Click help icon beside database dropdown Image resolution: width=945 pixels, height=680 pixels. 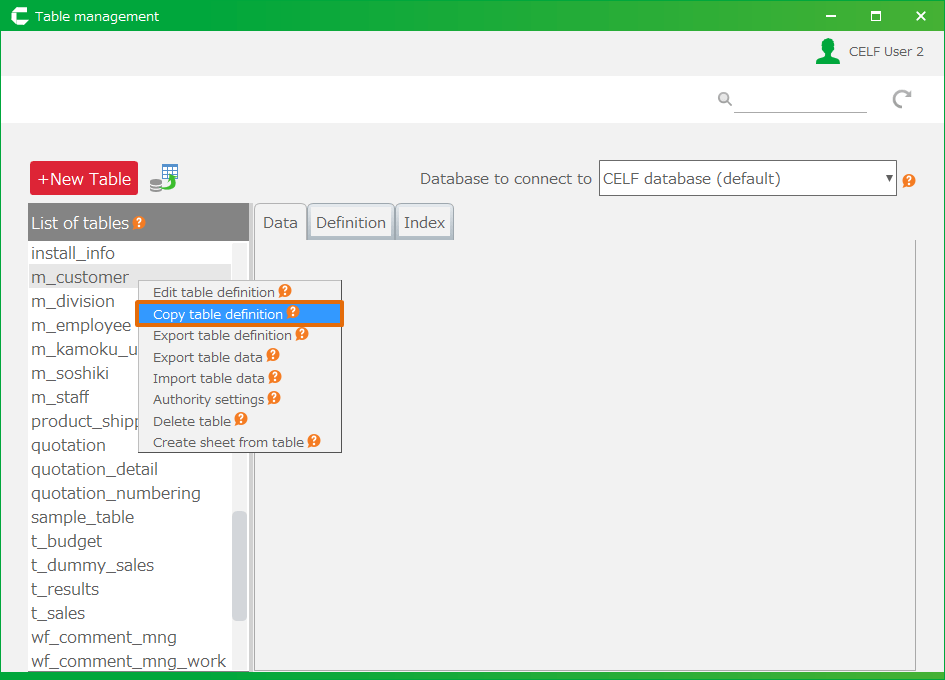tap(908, 181)
